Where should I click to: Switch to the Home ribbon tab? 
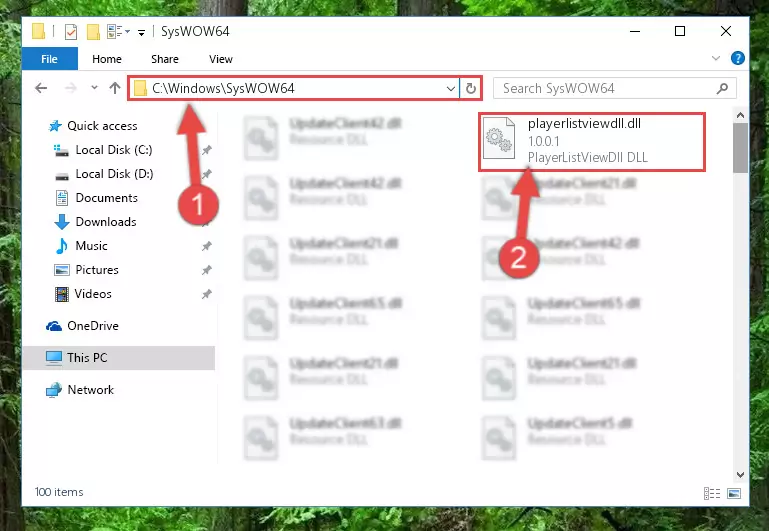[107, 59]
